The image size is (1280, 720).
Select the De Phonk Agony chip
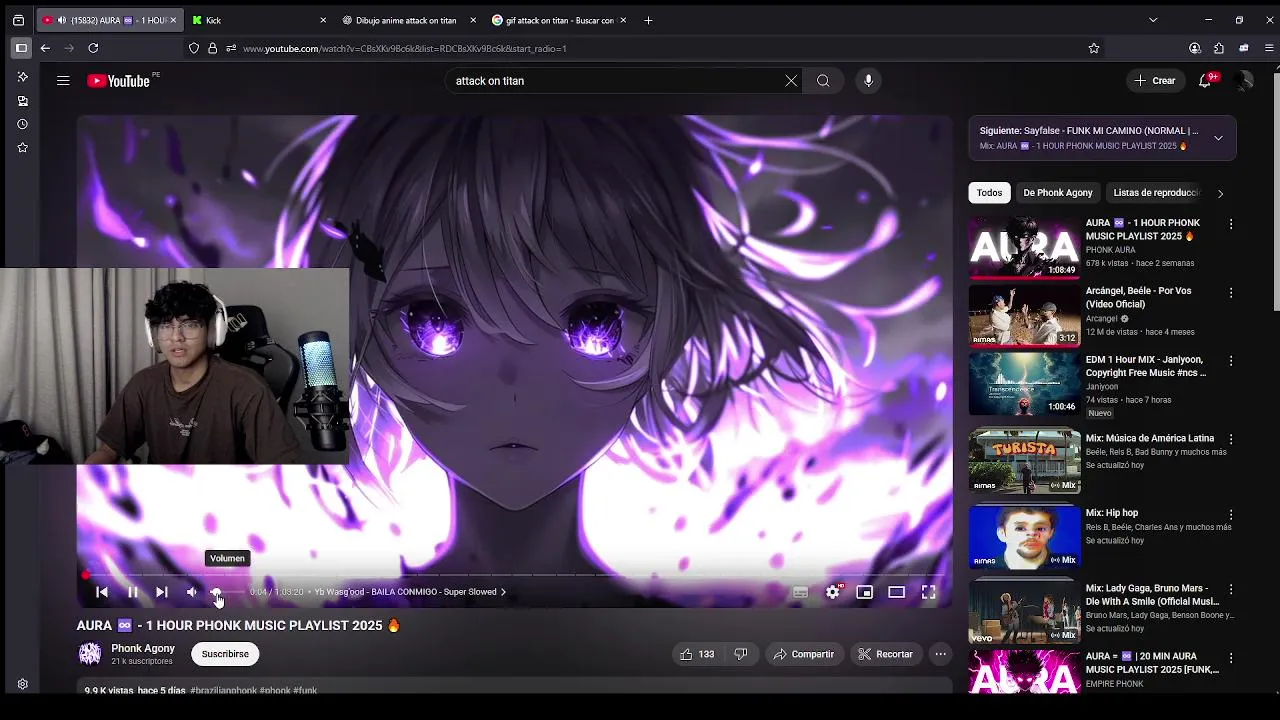1057,193
